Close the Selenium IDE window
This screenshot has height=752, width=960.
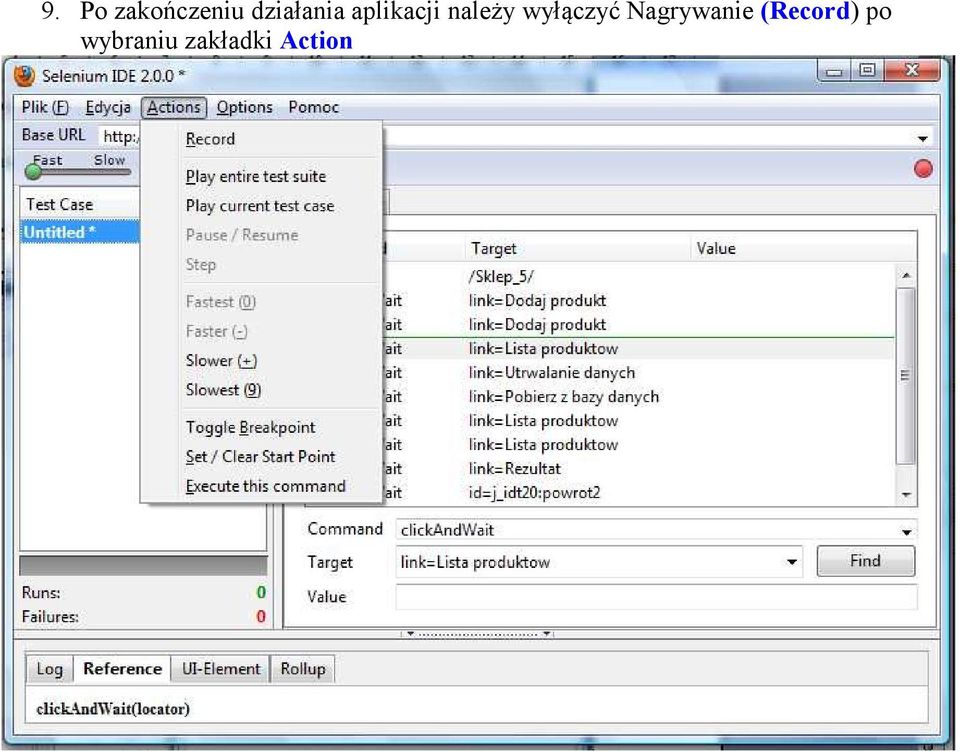912,71
